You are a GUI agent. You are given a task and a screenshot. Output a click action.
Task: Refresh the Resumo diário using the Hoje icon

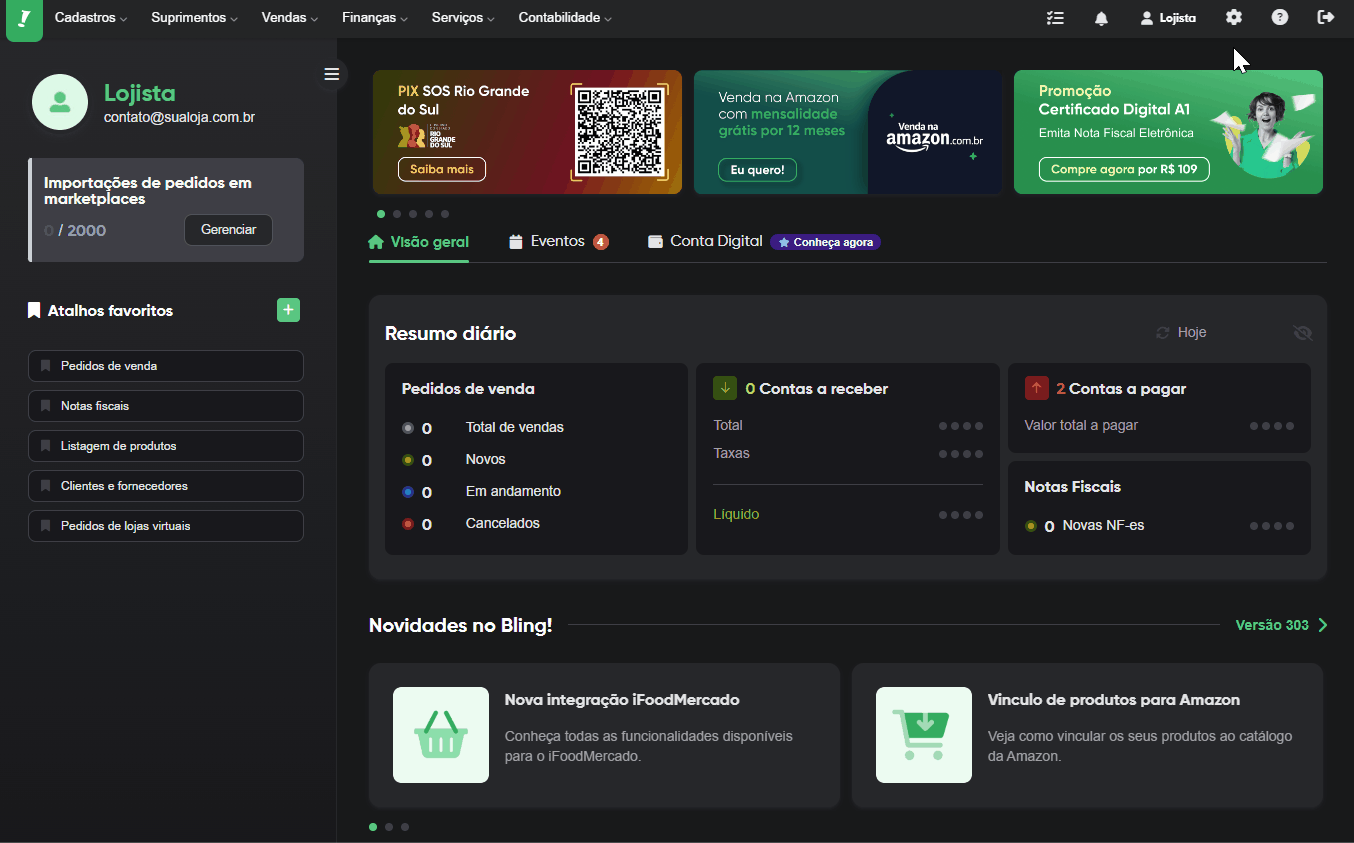pos(1162,333)
